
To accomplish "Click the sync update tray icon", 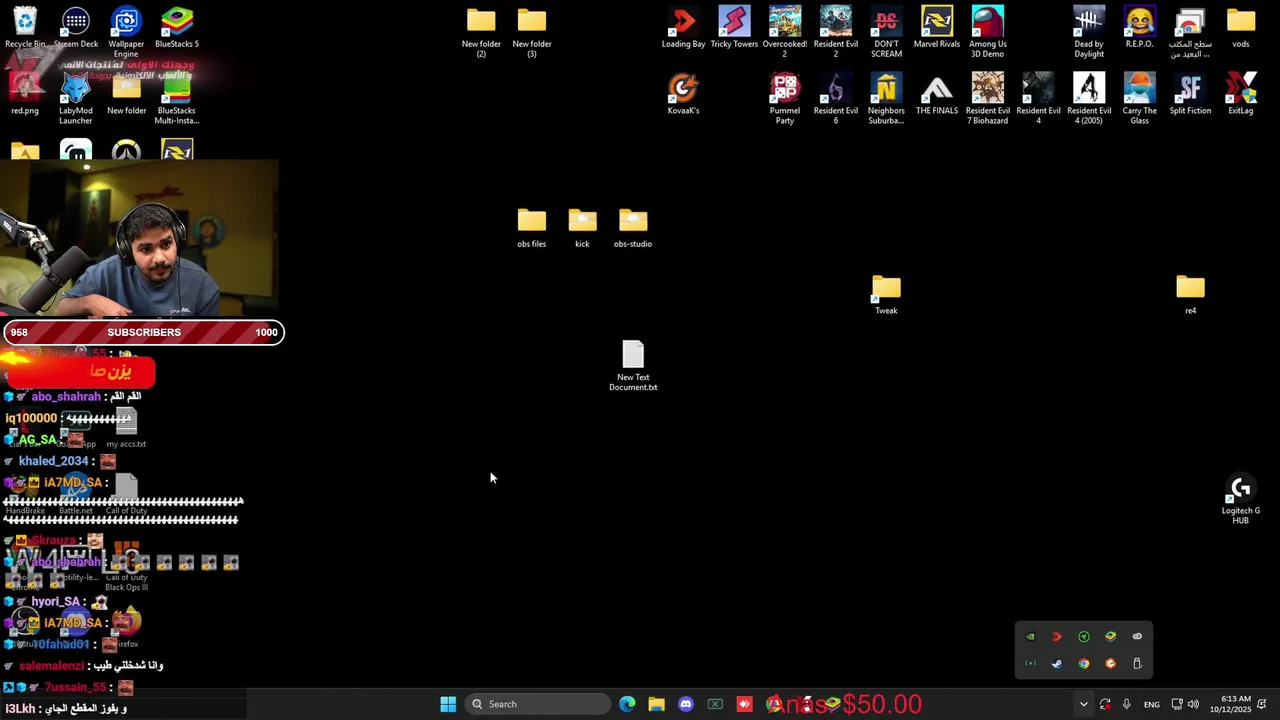I will [x=1105, y=704].
